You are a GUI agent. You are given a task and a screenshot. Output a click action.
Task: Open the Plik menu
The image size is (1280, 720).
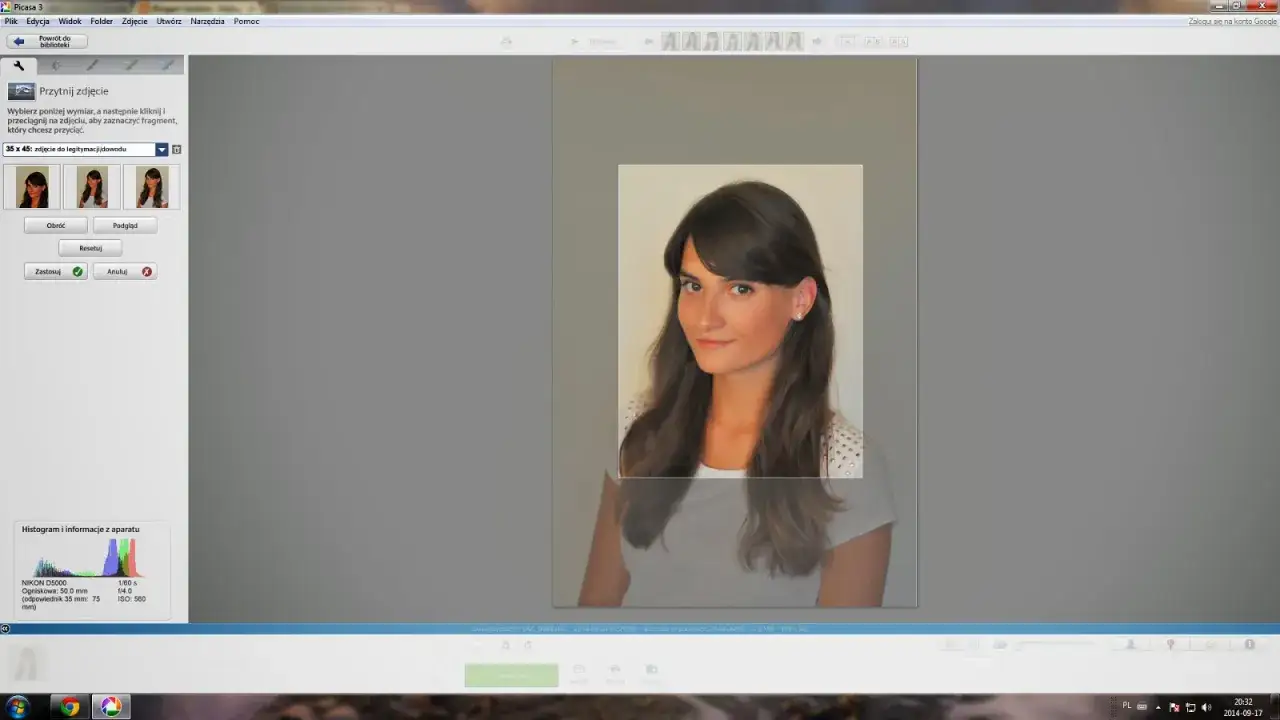(x=11, y=21)
